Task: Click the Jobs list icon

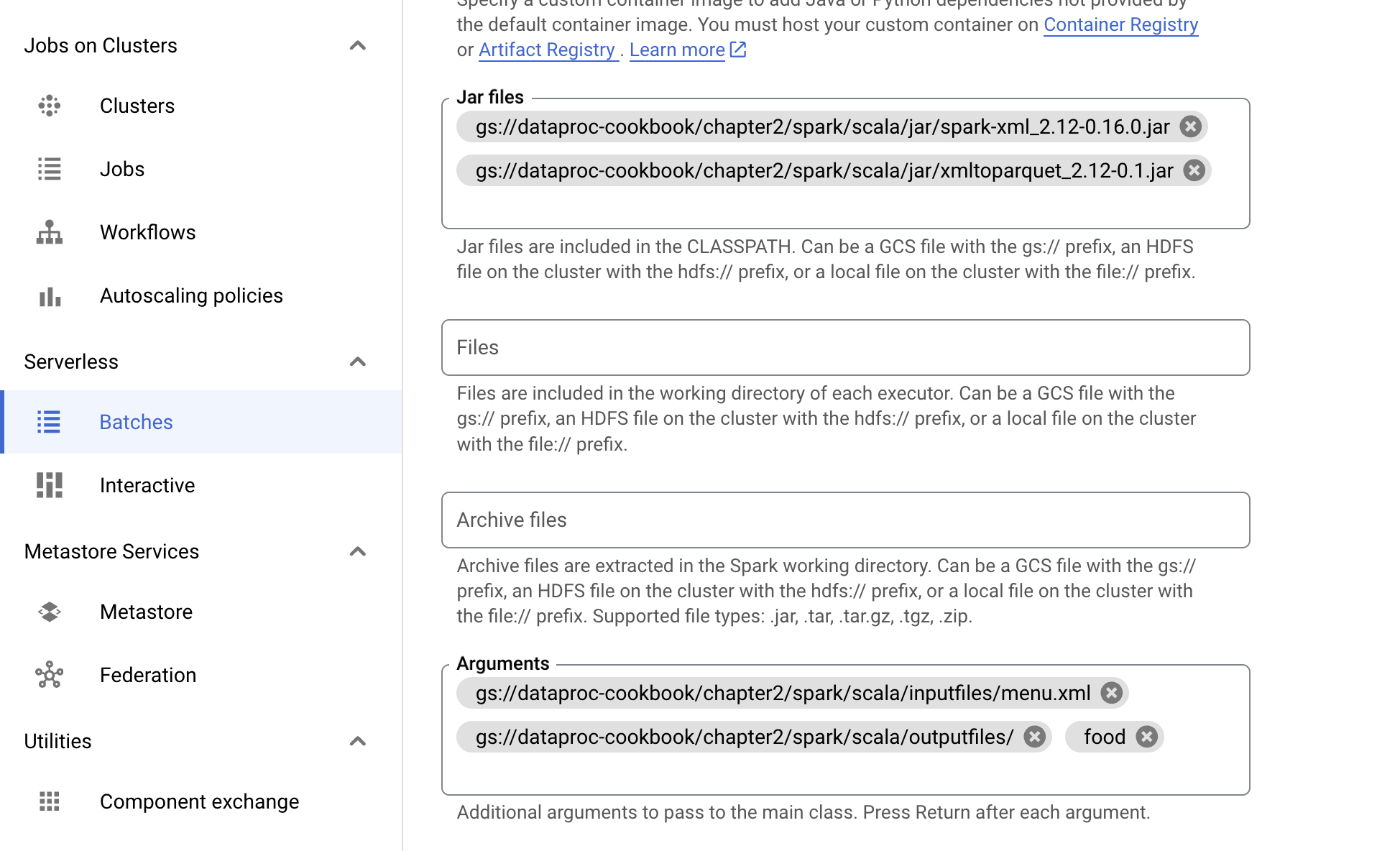Action: coord(49,169)
